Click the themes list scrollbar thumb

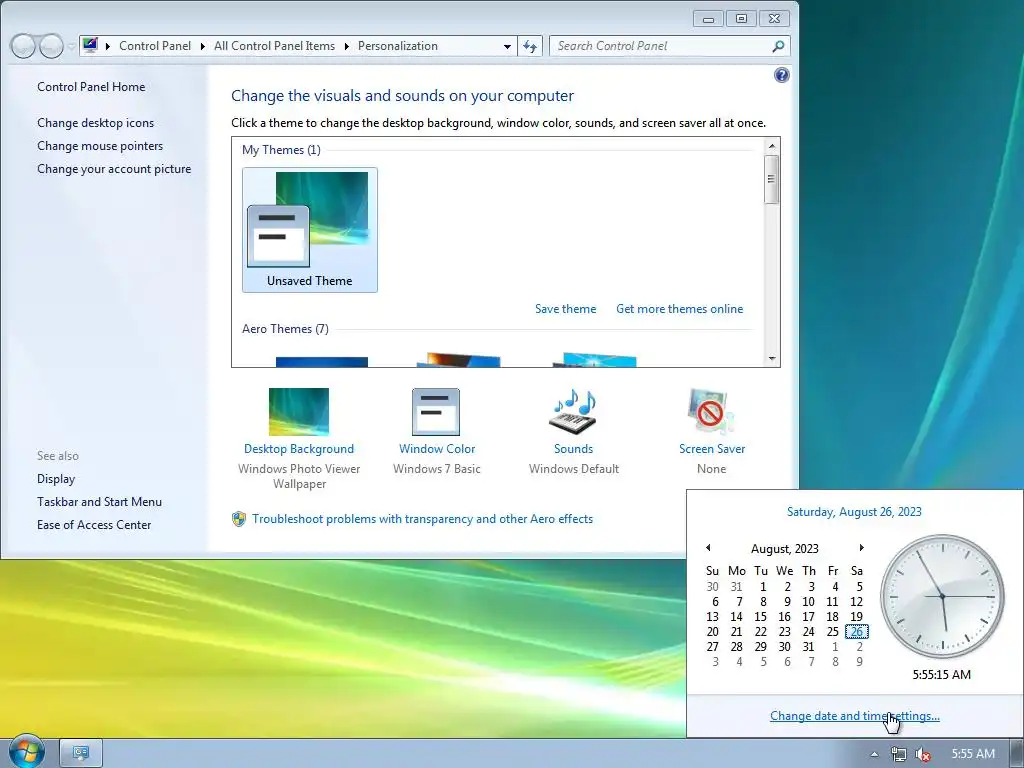pos(772,179)
